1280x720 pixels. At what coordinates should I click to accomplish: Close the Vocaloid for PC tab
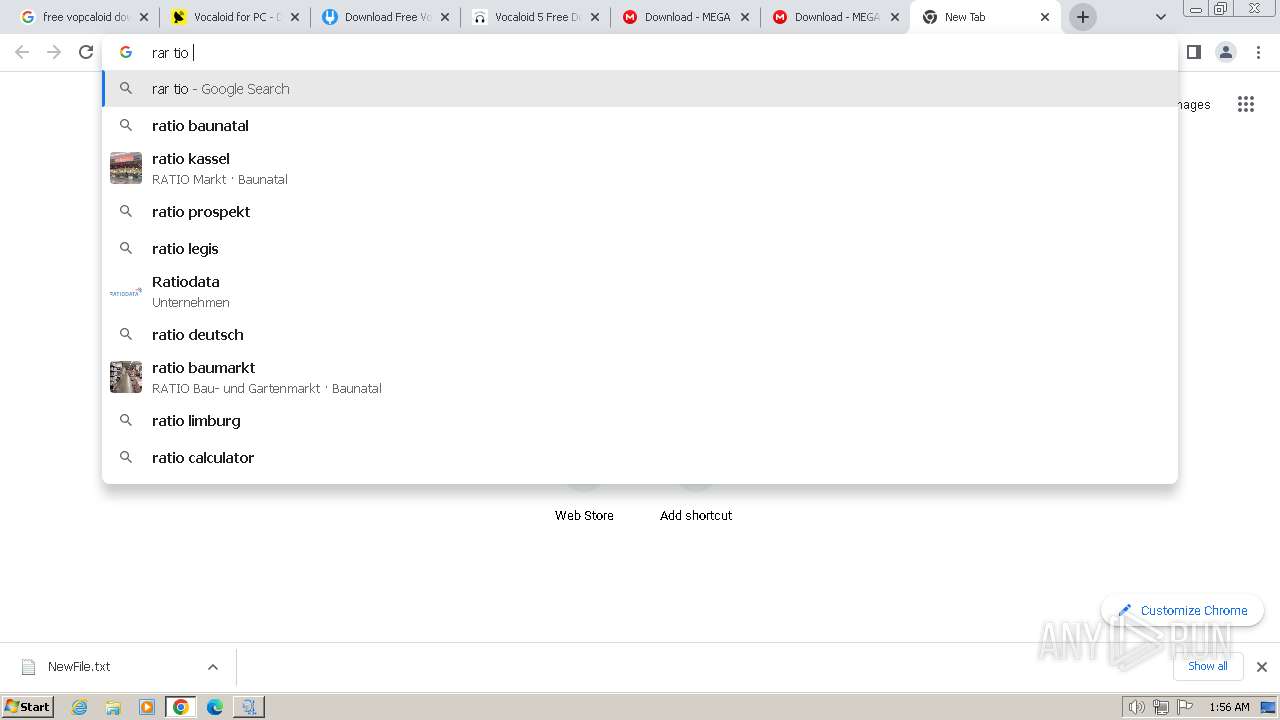[295, 17]
